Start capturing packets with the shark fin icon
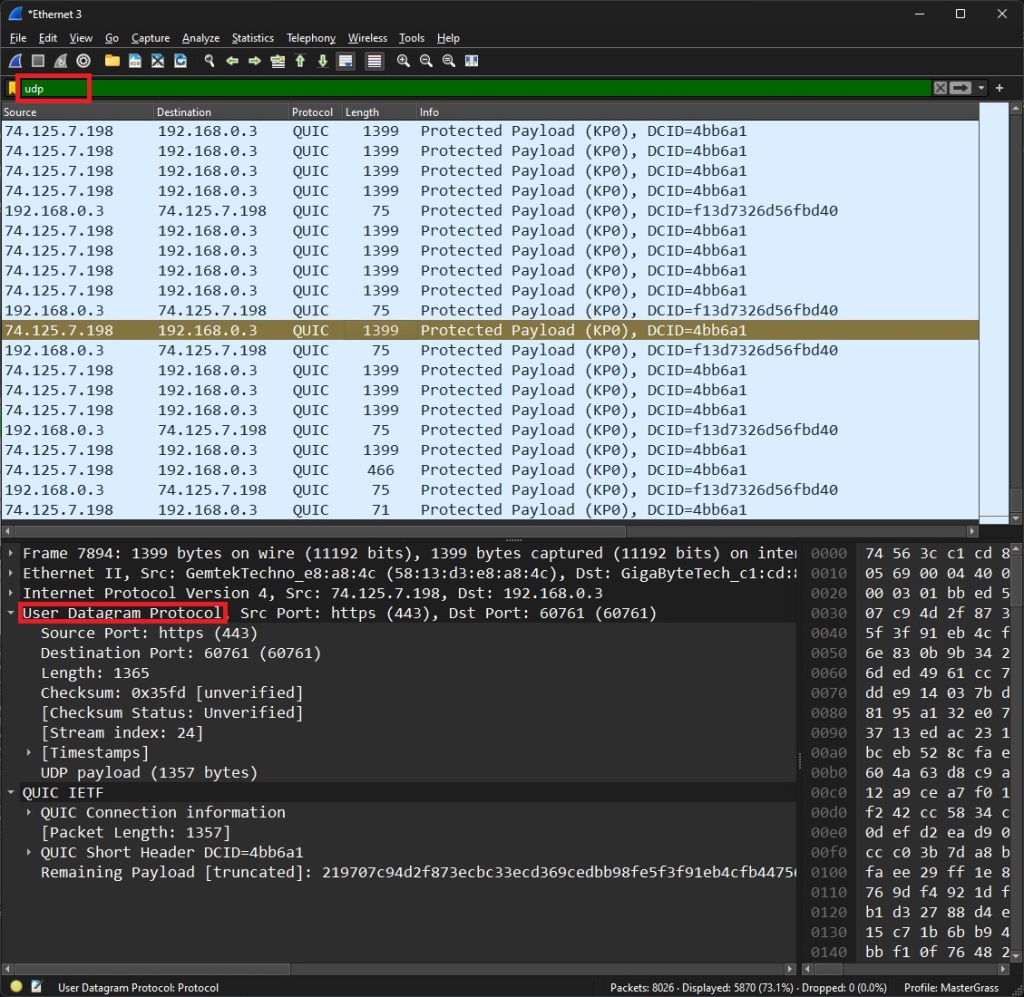 point(15,61)
